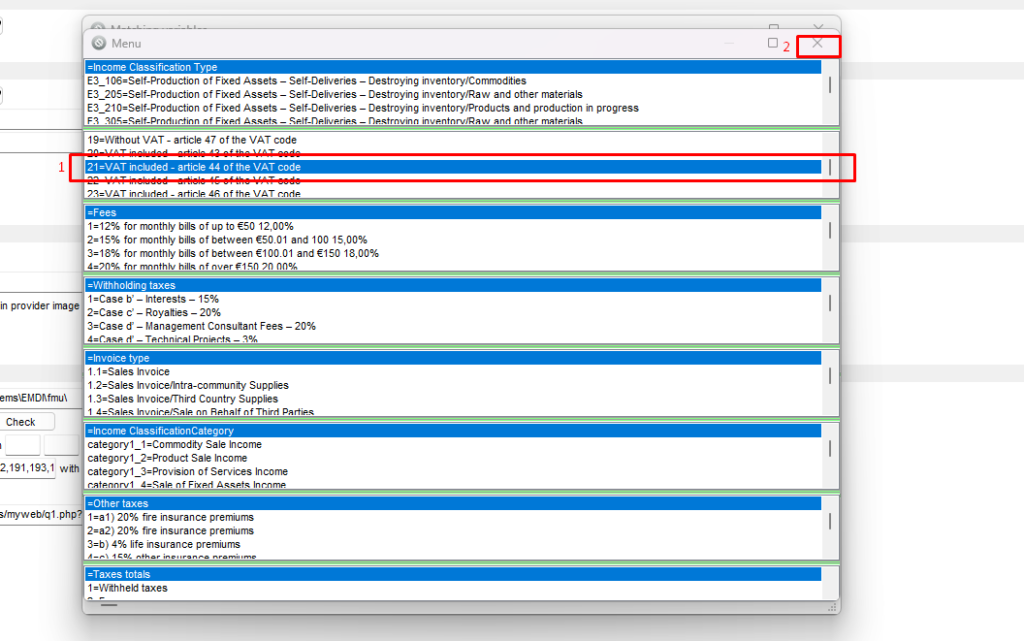The height and width of the screenshot is (641, 1024).
Task: Click the Menu dialog gear icon
Action: 99,43
